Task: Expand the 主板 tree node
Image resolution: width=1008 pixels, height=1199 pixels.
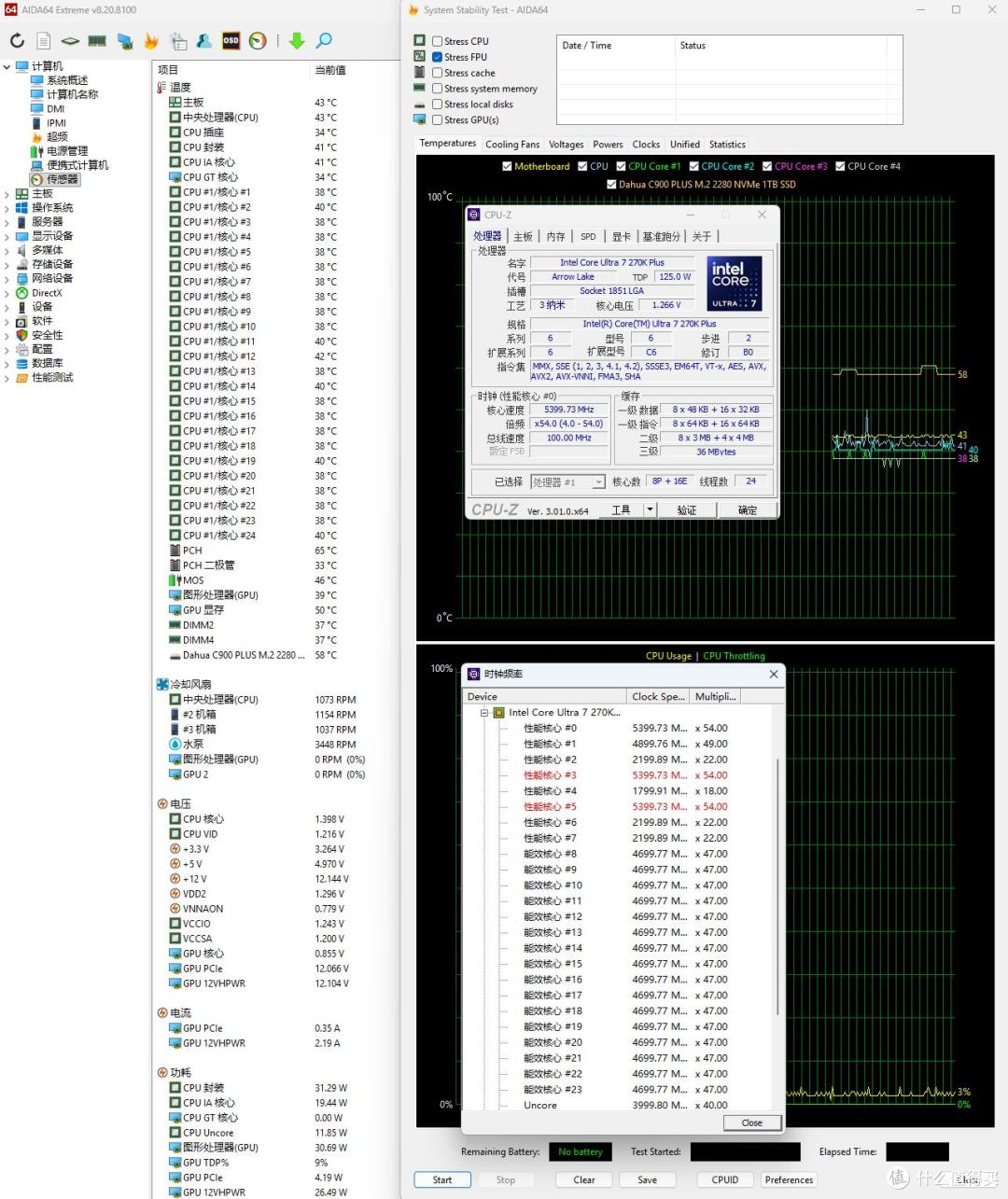Action: coord(7,194)
